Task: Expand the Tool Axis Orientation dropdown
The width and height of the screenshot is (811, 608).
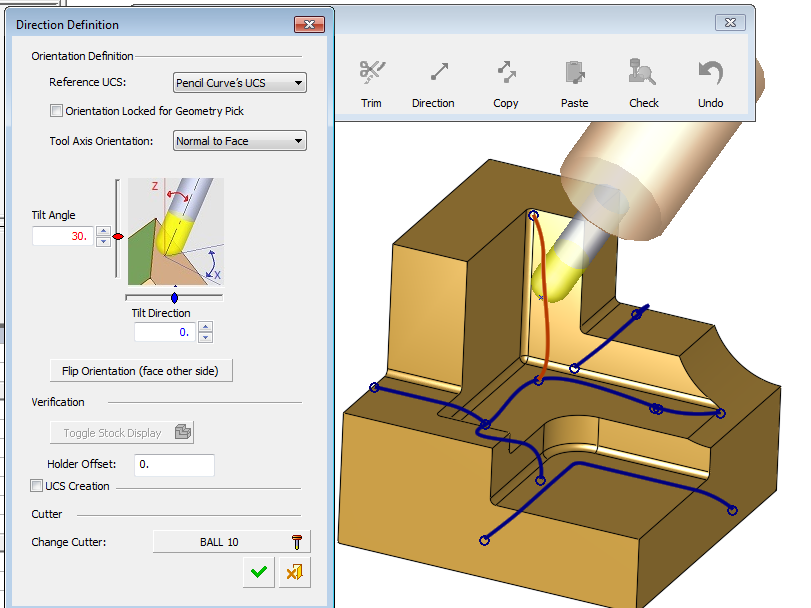Action: click(240, 141)
